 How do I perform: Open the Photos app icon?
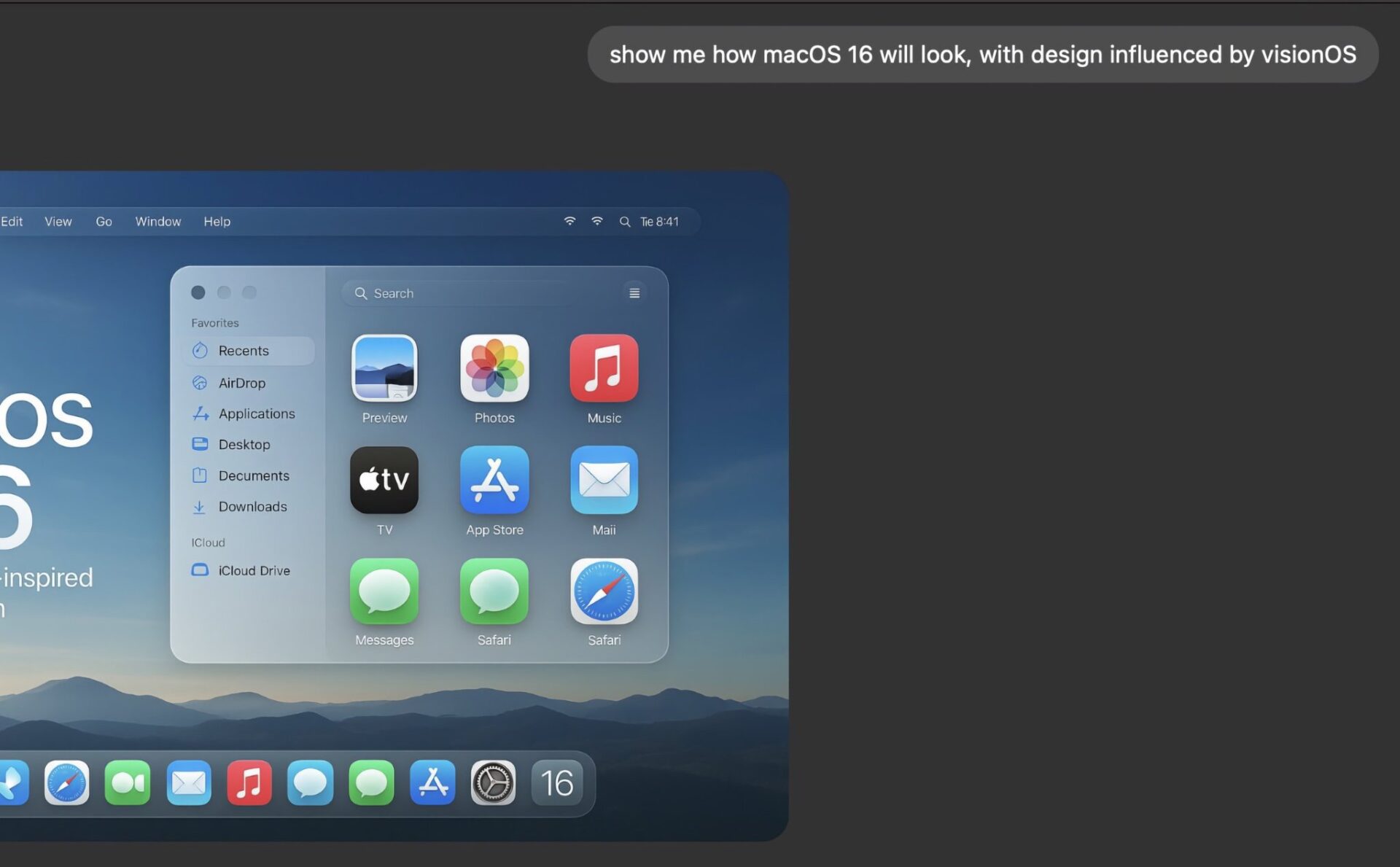pyautogui.click(x=494, y=368)
